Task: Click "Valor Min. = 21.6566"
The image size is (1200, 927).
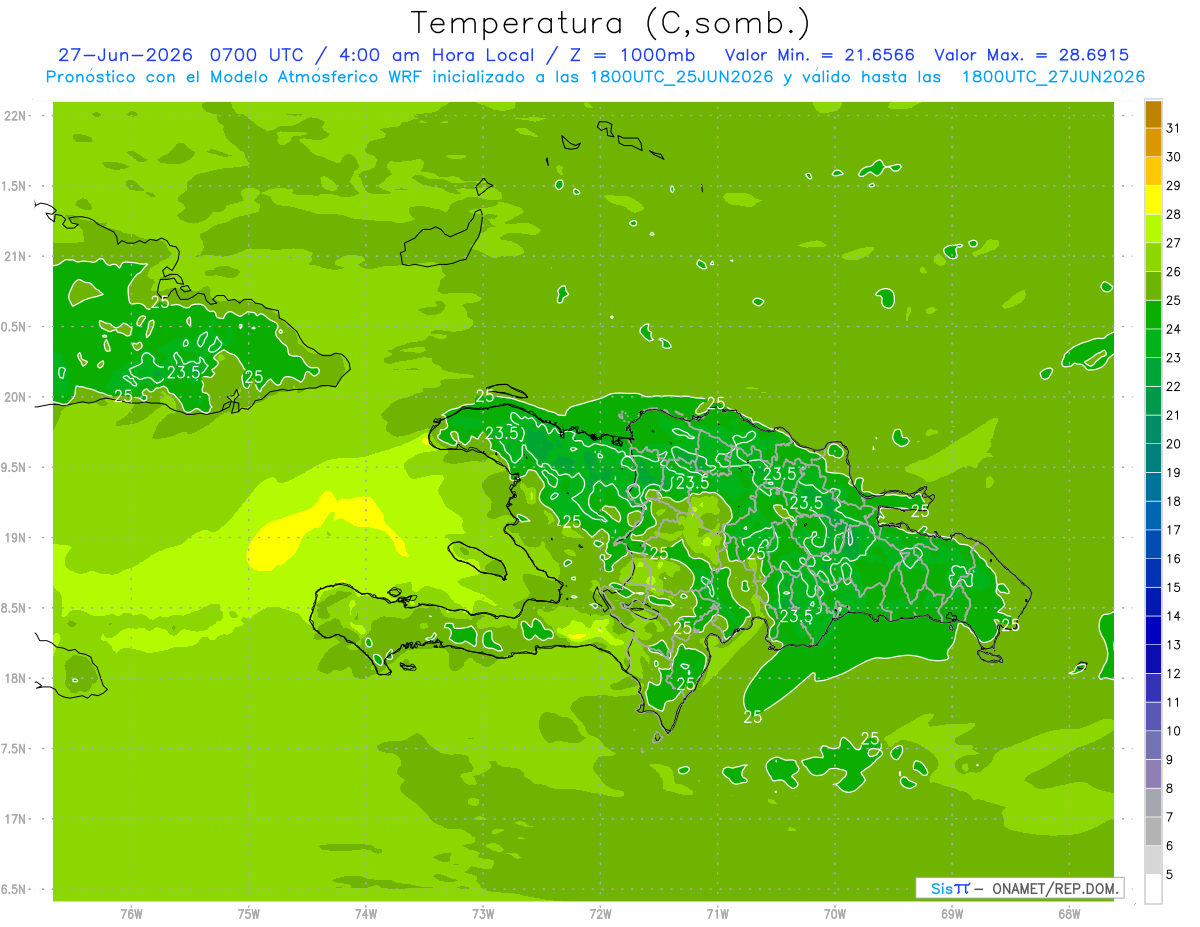Action: point(819,55)
